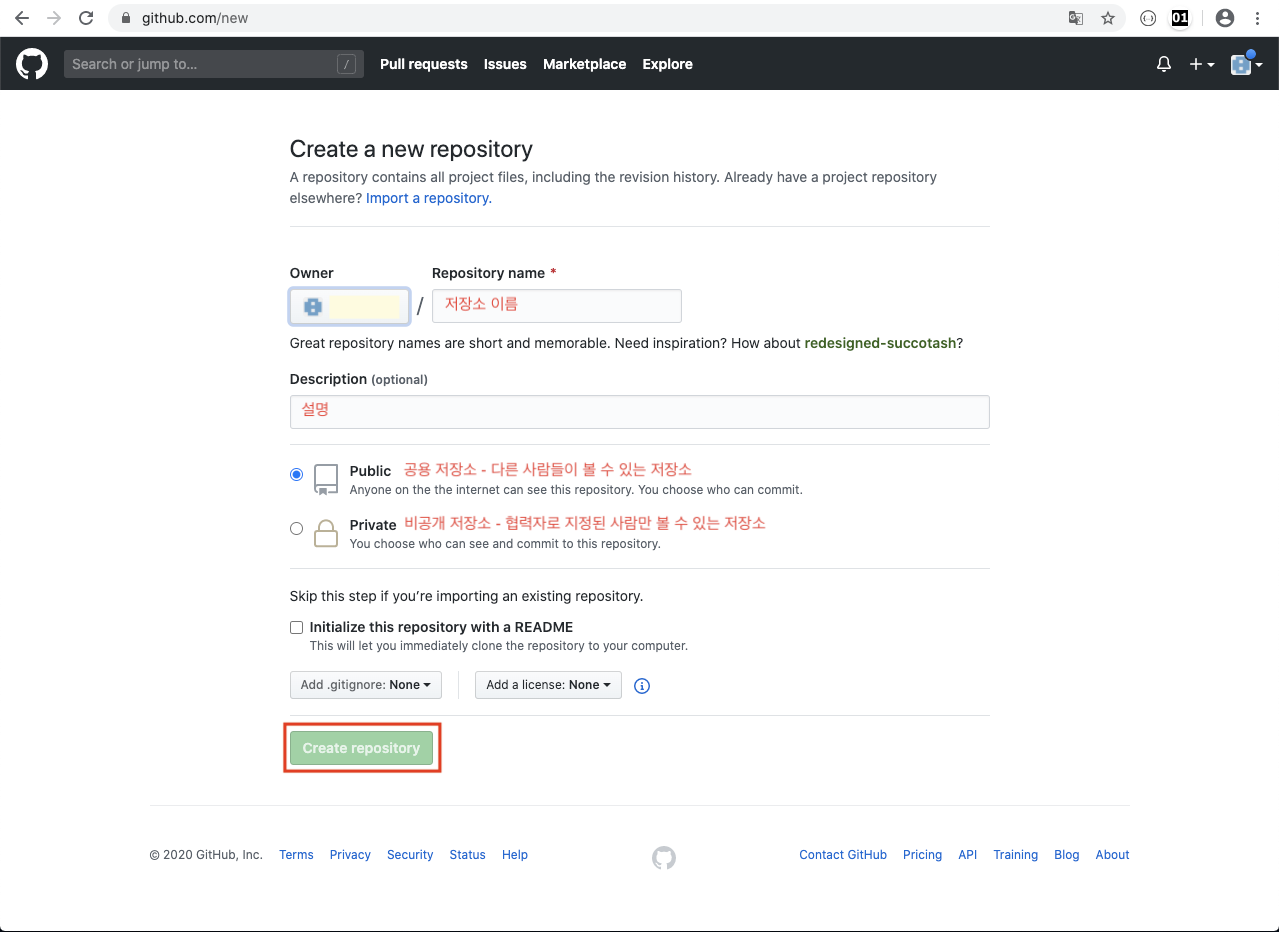Open the browser profile avatar icon
Screen dimensions: 1279x932
click(1224, 18)
